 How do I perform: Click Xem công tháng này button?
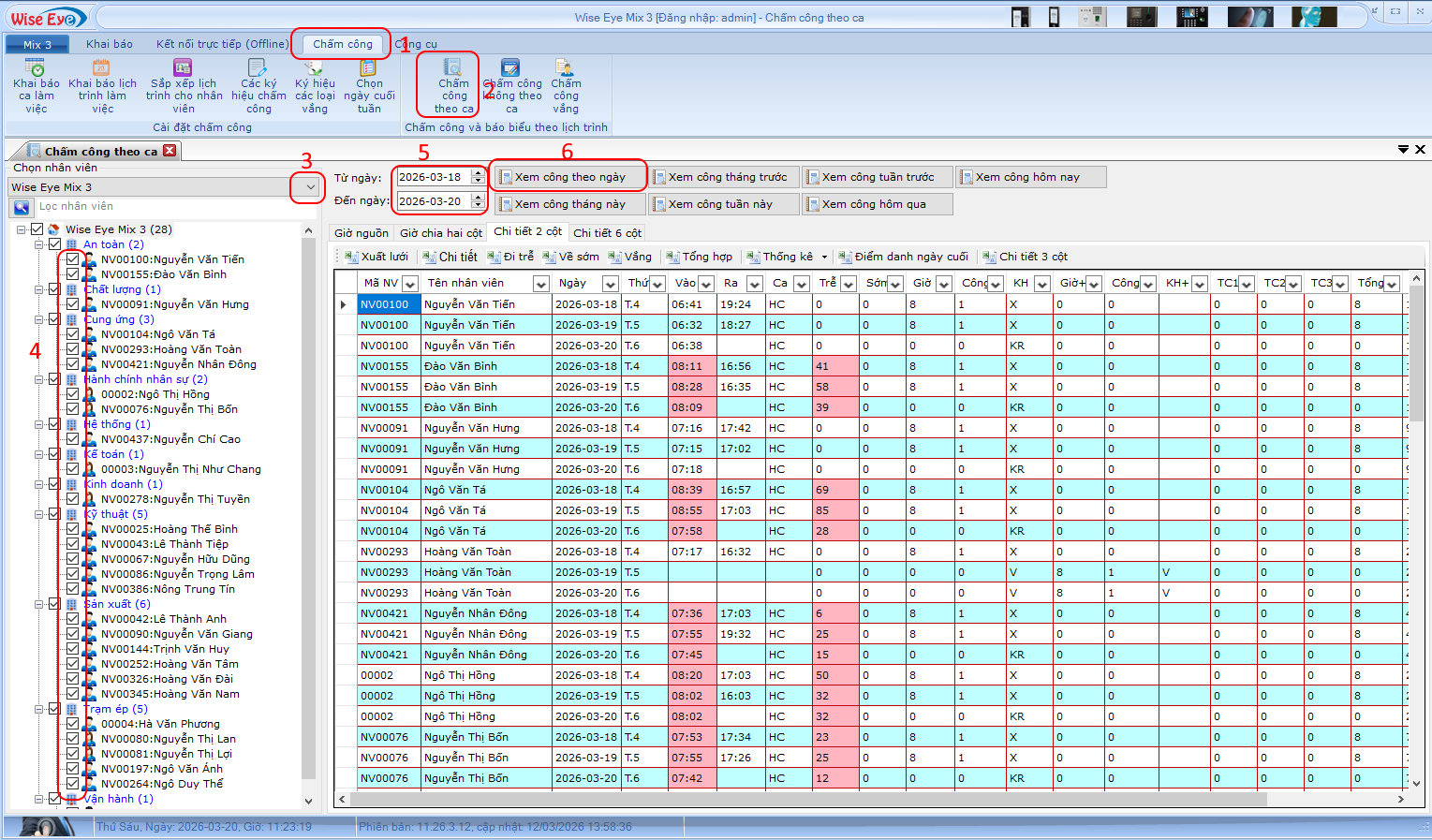point(569,204)
